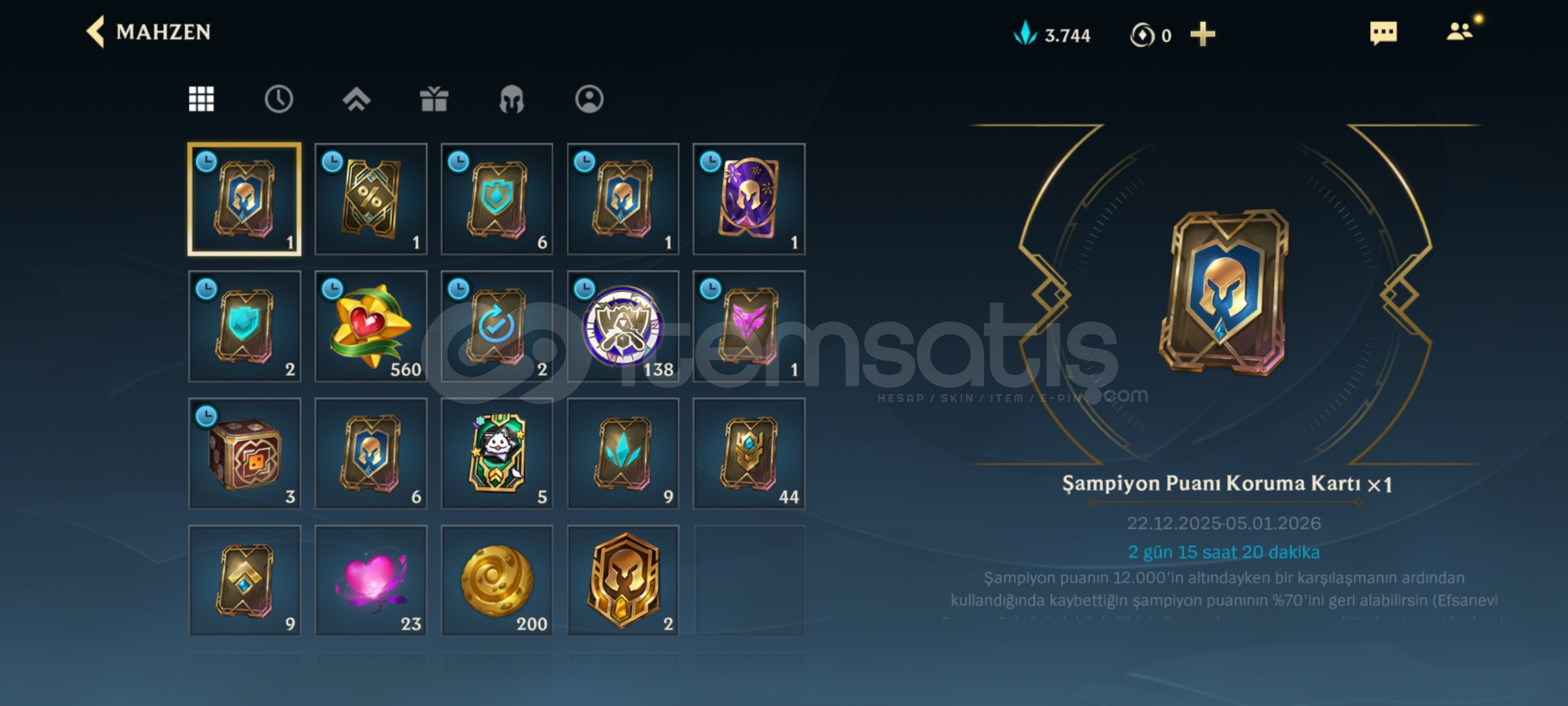The width and height of the screenshot is (1568, 706).
Task: Select the pink mask card item
Action: [749, 326]
